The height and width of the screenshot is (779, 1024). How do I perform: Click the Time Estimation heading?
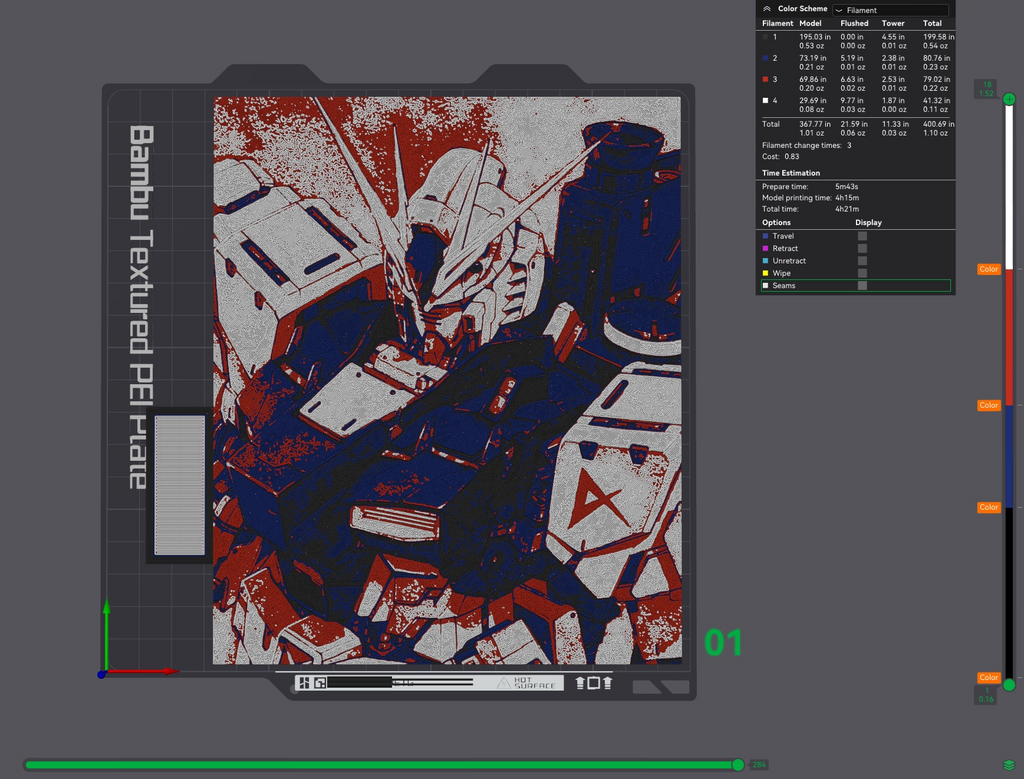[791, 173]
